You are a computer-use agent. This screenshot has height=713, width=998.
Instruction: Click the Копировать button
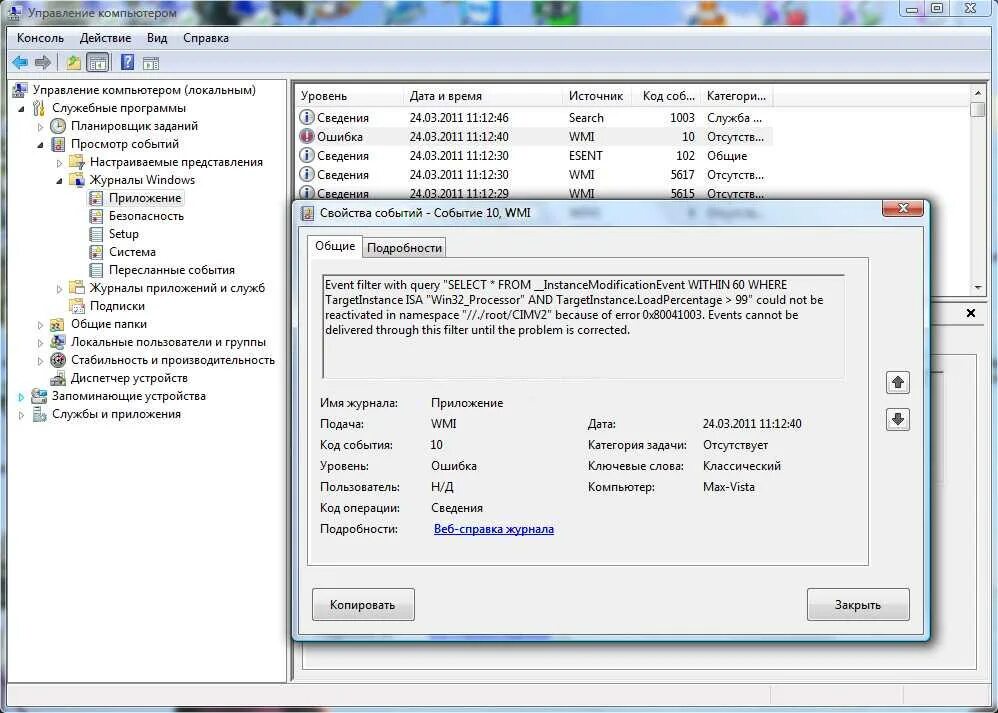pyautogui.click(x=363, y=605)
